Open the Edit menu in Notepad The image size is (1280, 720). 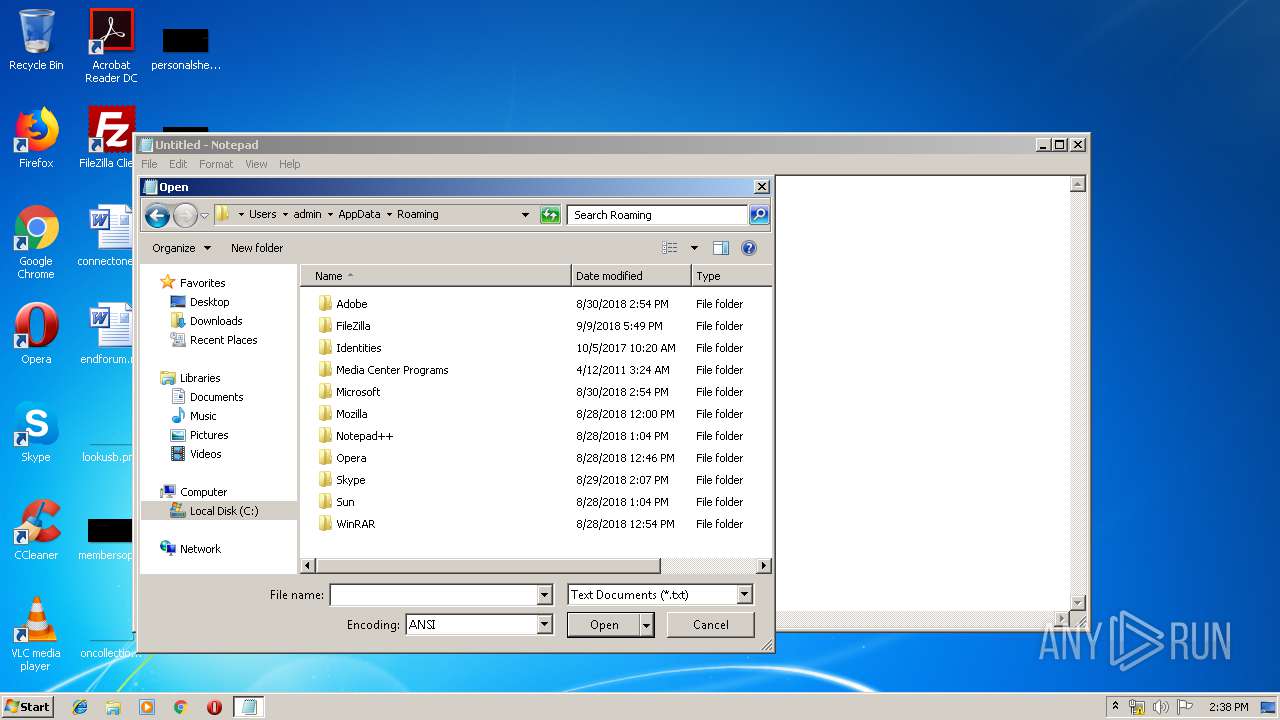point(178,164)
